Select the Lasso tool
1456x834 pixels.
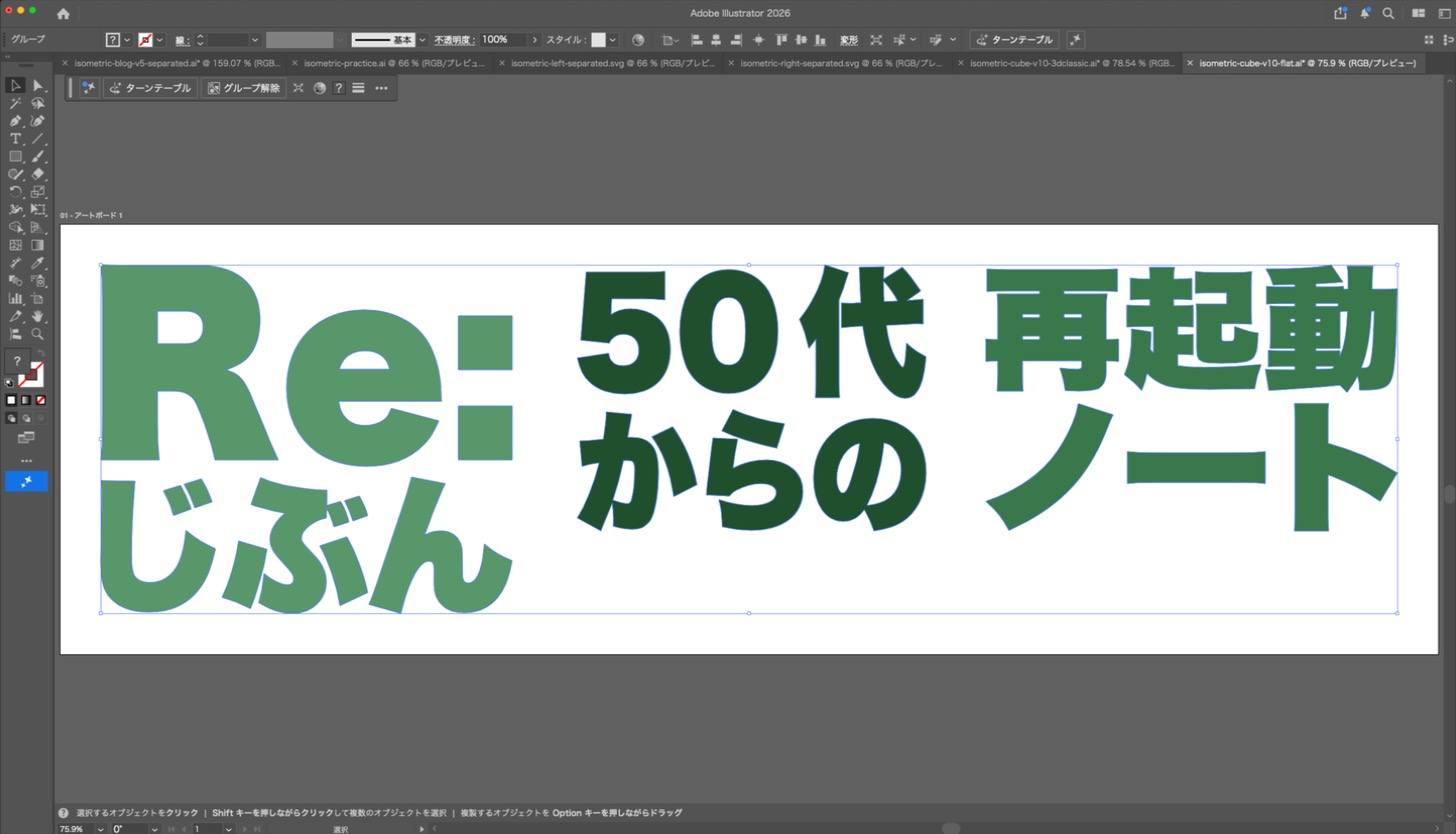click(x=38, y=103)
